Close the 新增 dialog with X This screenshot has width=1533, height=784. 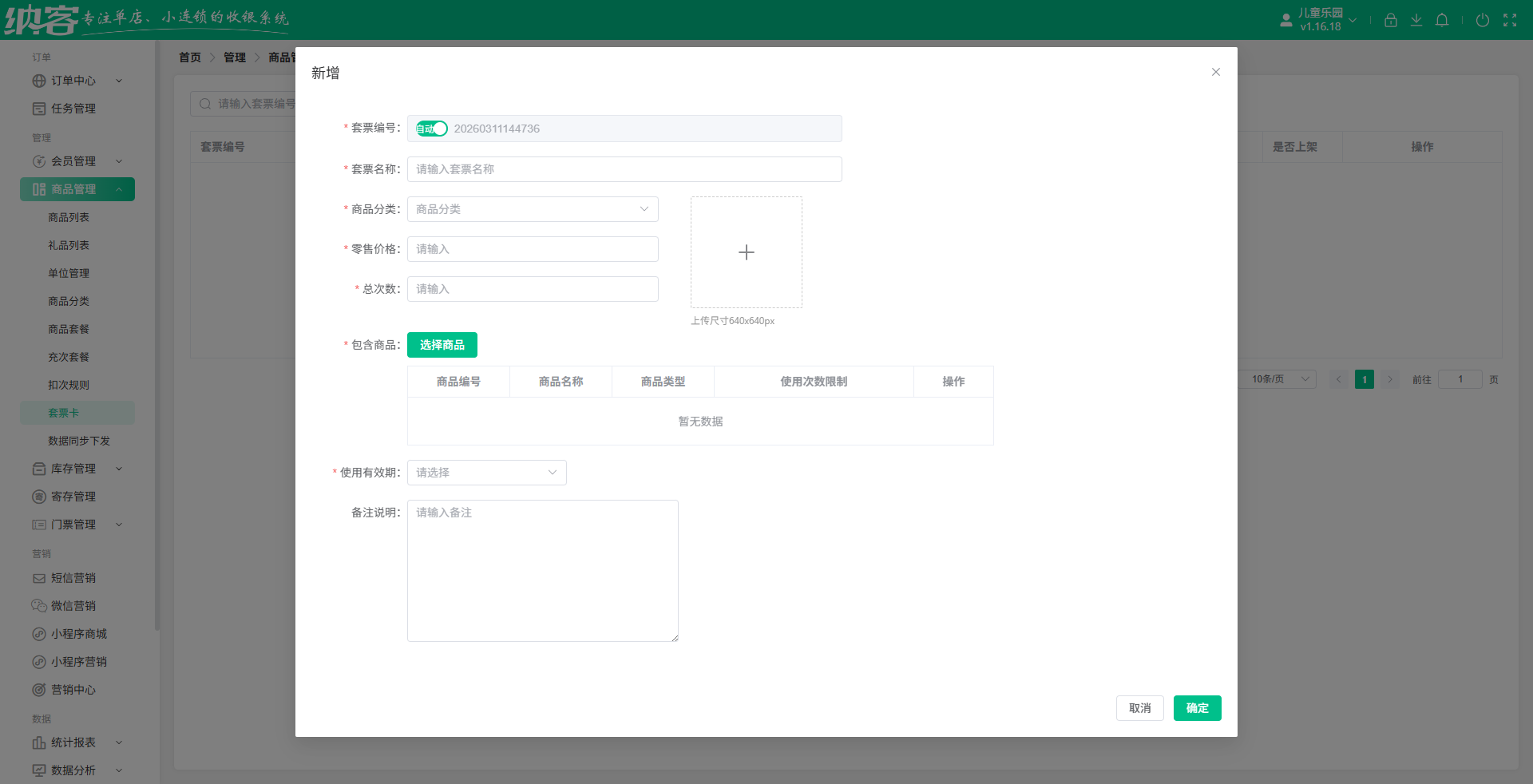pos(1215,72)
